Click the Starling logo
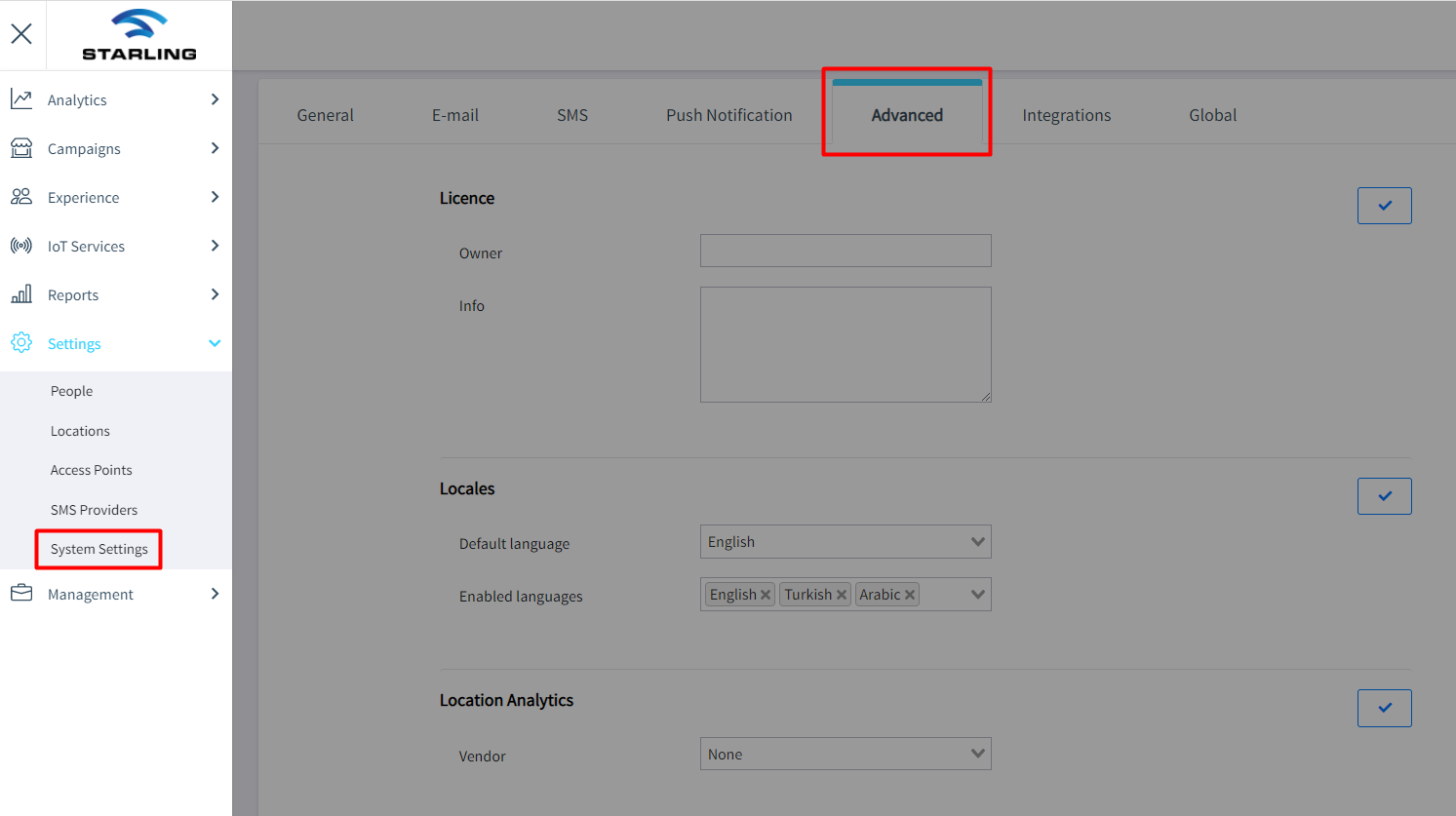This screenshot has height=816, width=1456. click(139, 35)
